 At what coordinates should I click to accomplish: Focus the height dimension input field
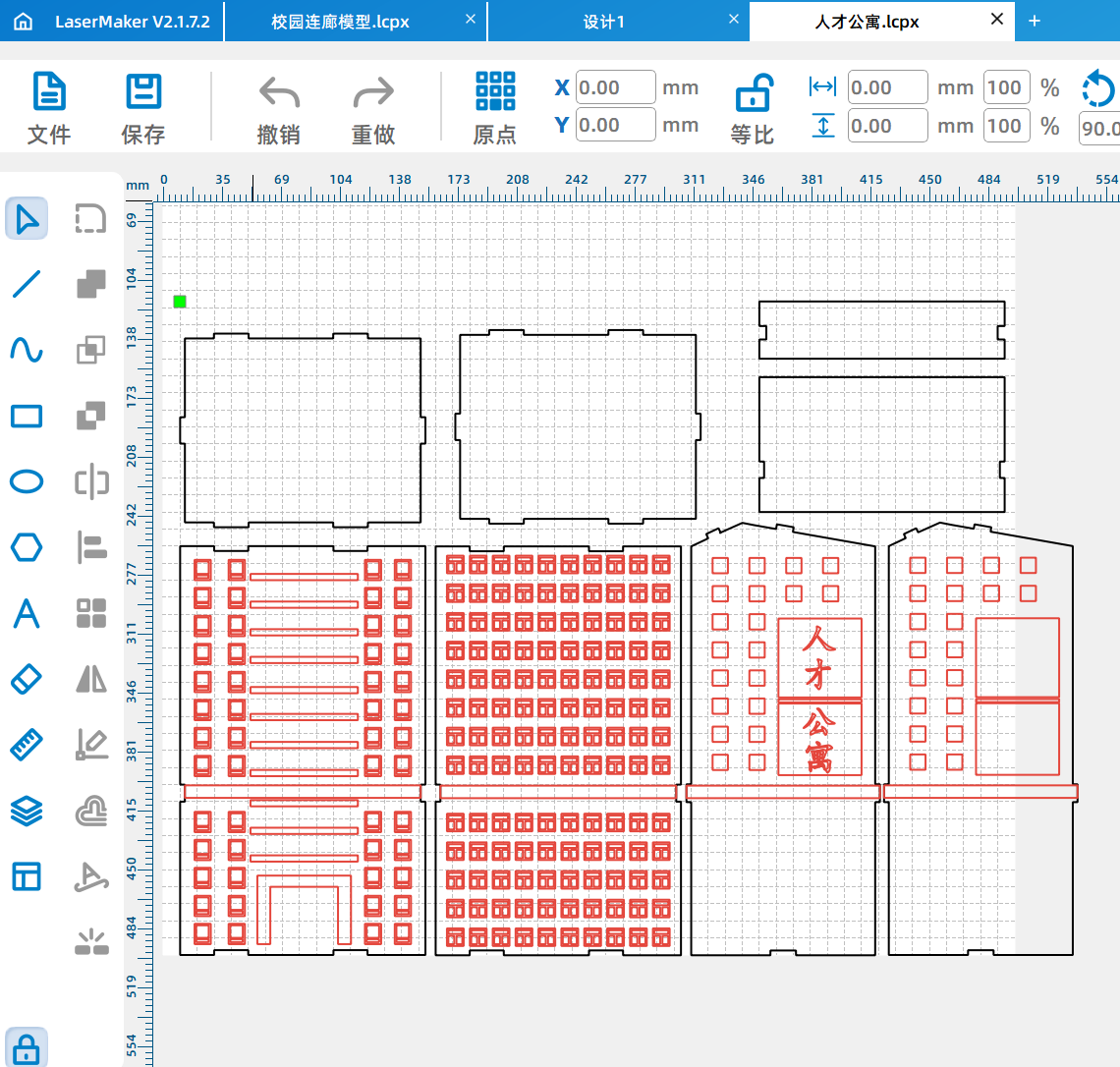point(888,126)
